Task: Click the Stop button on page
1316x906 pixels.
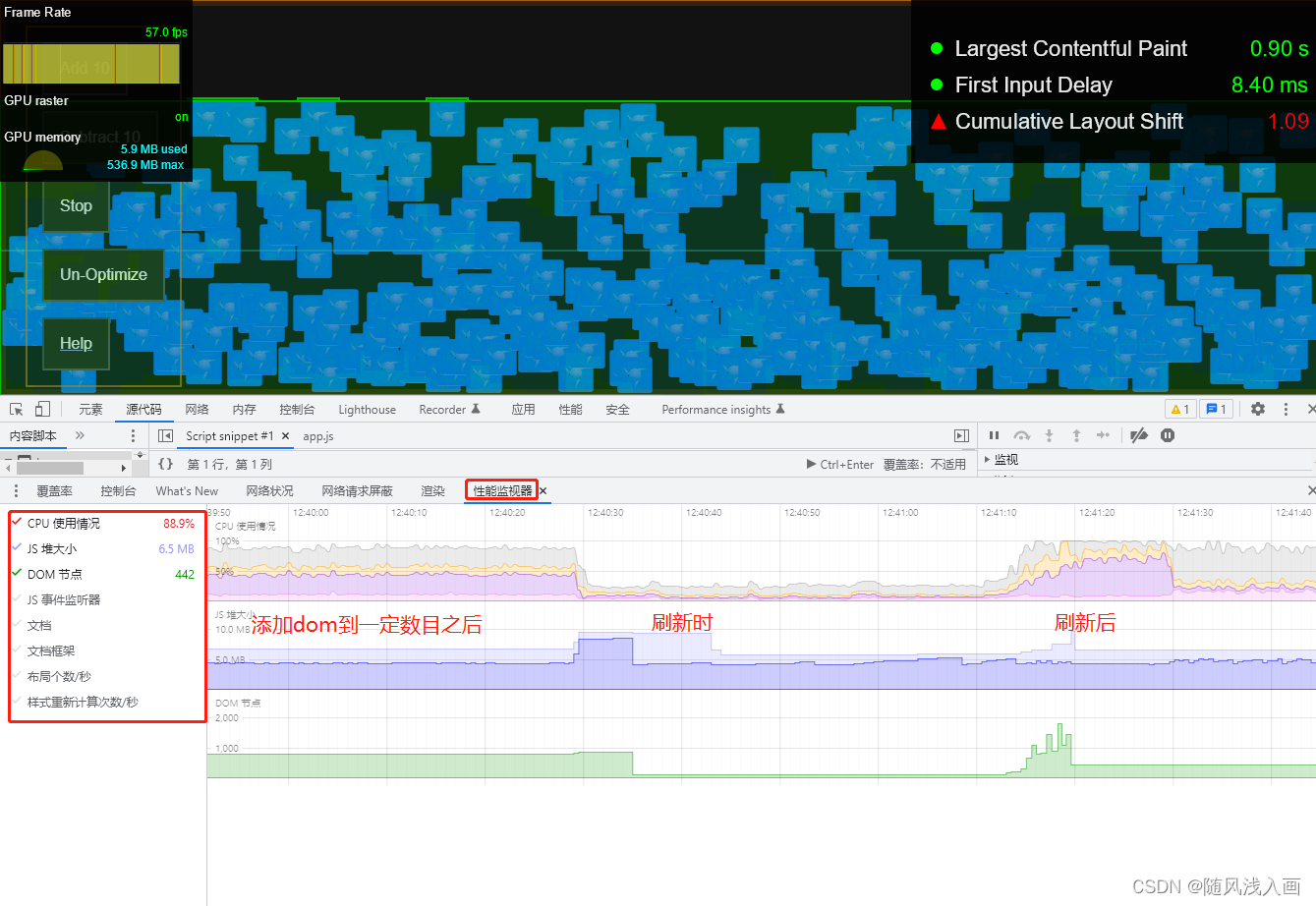Action: click(x=76, y=205)
